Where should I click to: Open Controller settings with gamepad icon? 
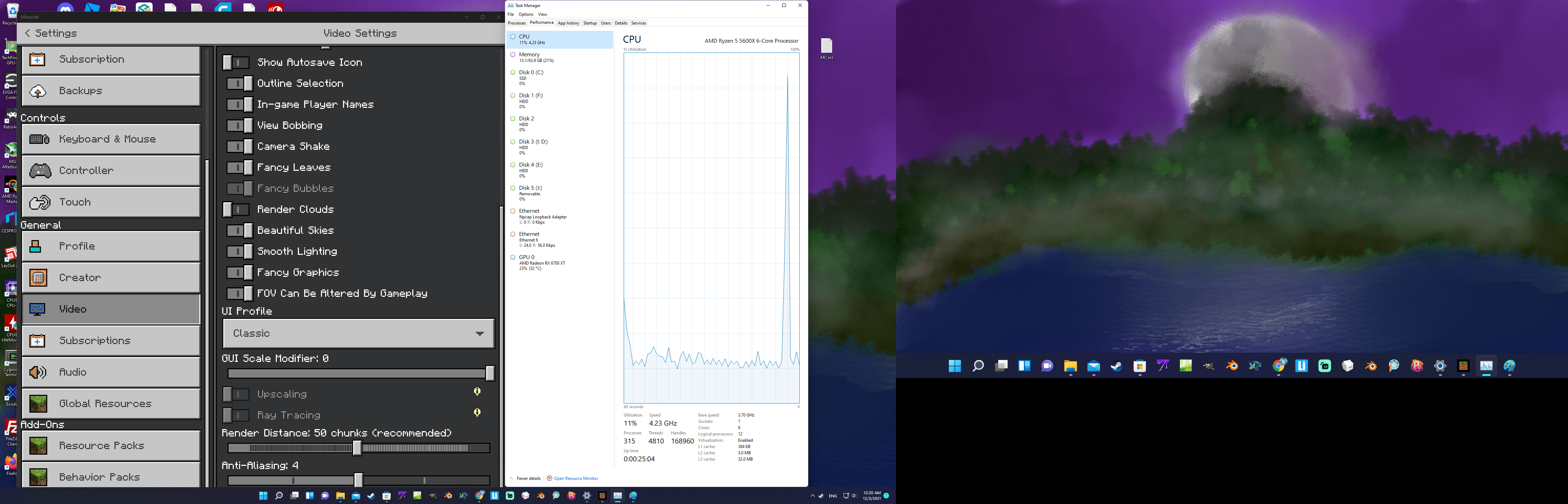[x=111, y=171]
